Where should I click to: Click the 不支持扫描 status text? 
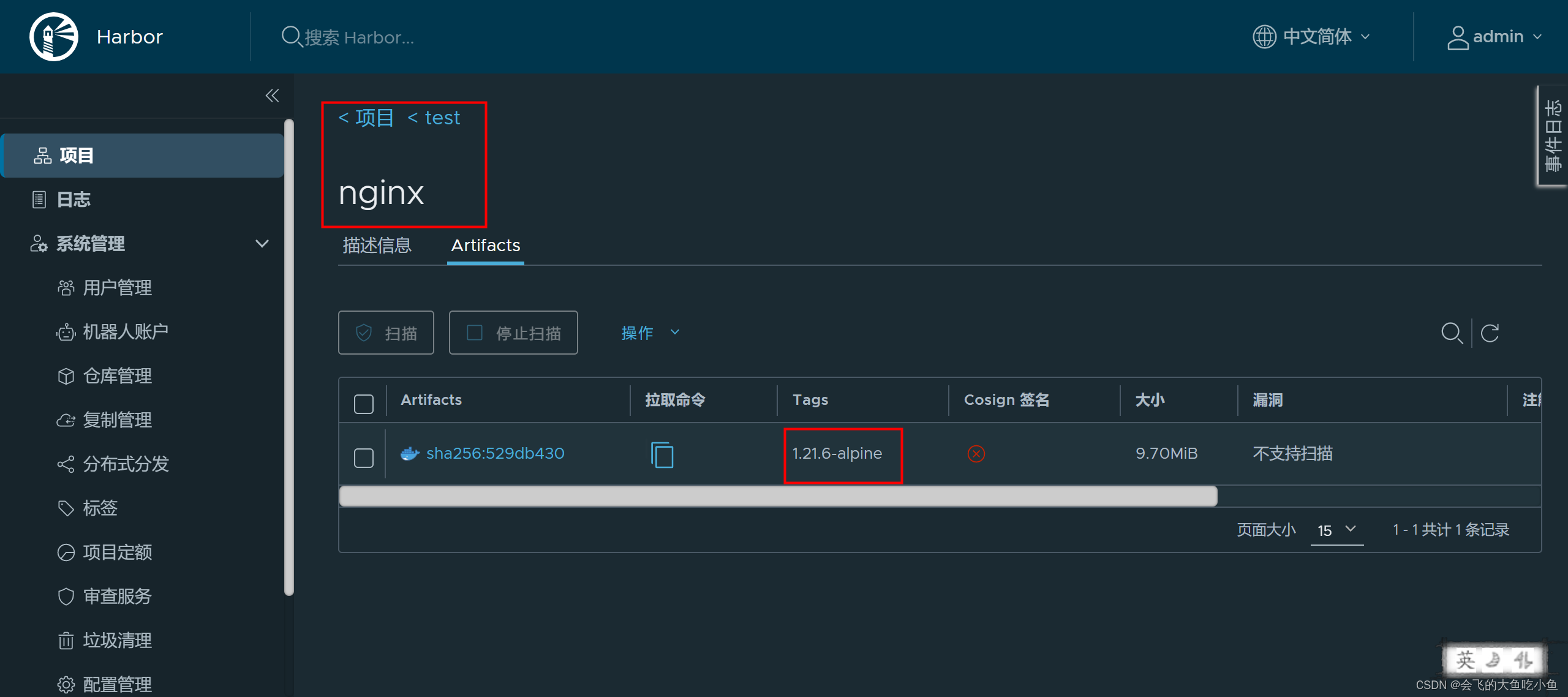tap(1293, 454)
